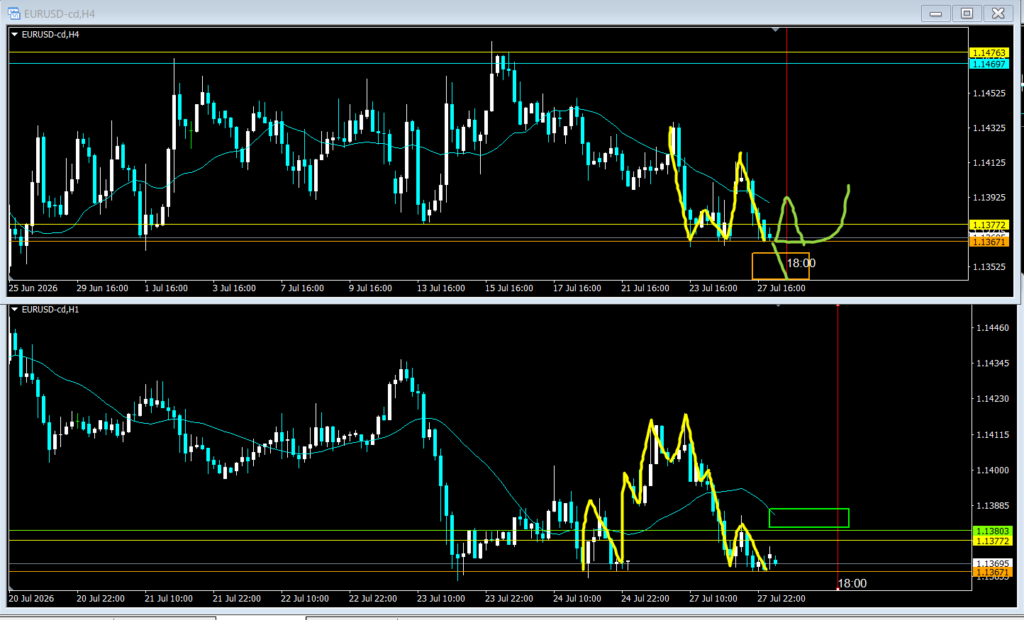Click the 22 Jul 22:00 time label
This screenshot has height=620, width=1024.
pyautogui.click(x=373, y=598)
